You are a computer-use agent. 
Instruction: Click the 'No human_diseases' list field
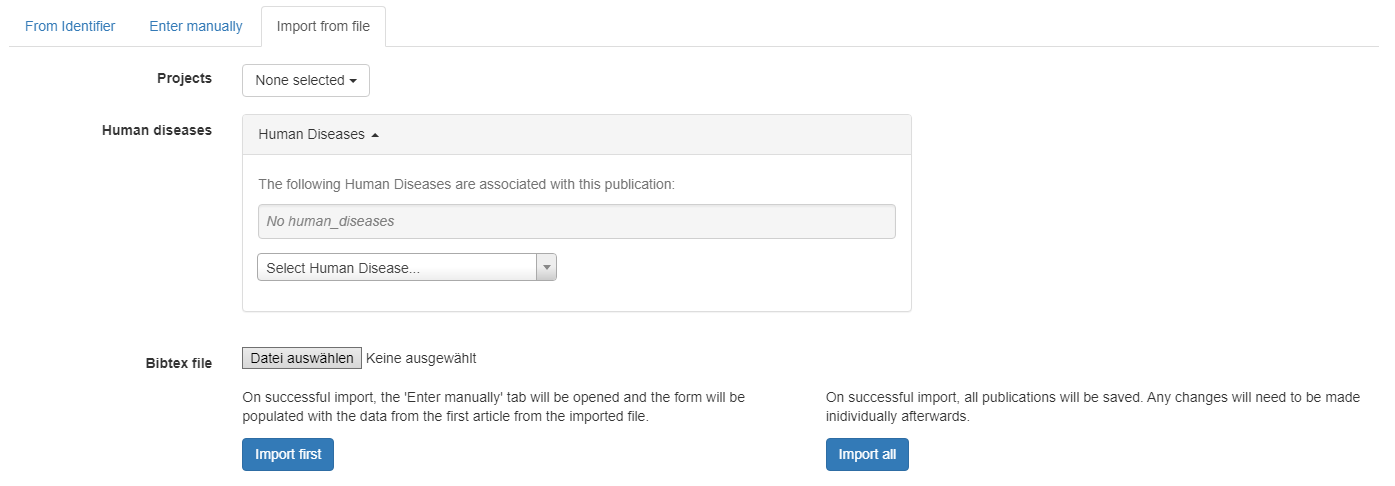pyautogui.click(x=576, y=221)
